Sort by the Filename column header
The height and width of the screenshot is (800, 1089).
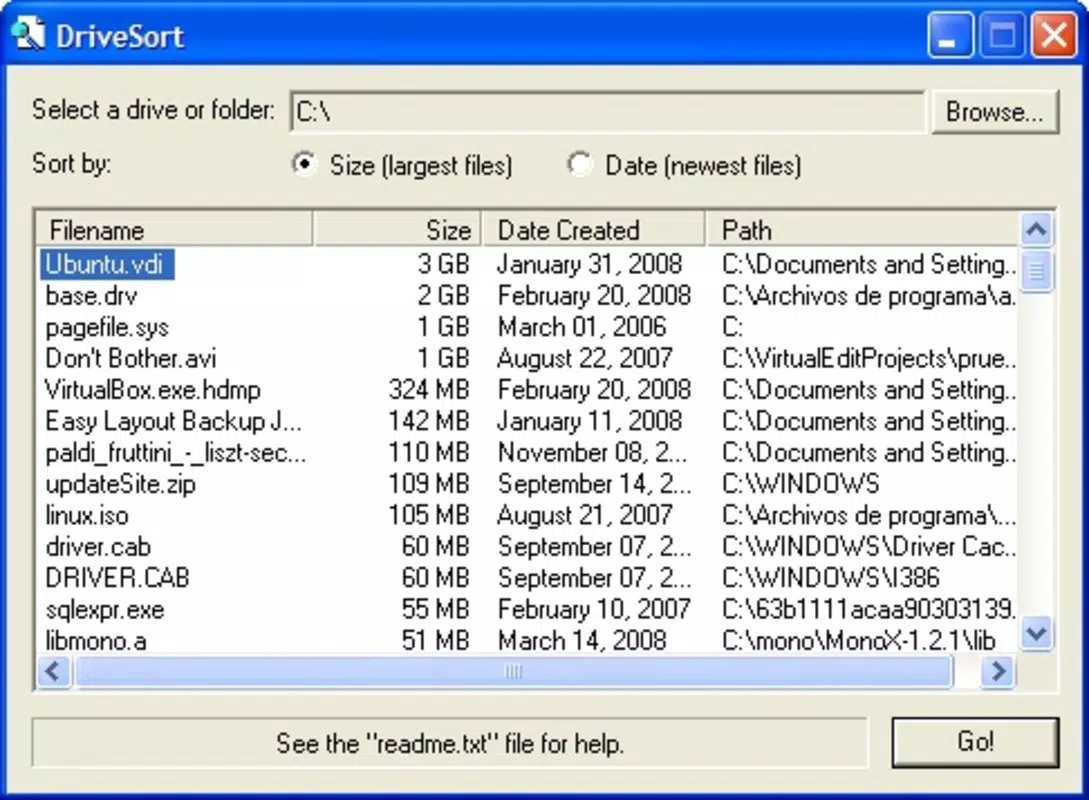point(174,230)
